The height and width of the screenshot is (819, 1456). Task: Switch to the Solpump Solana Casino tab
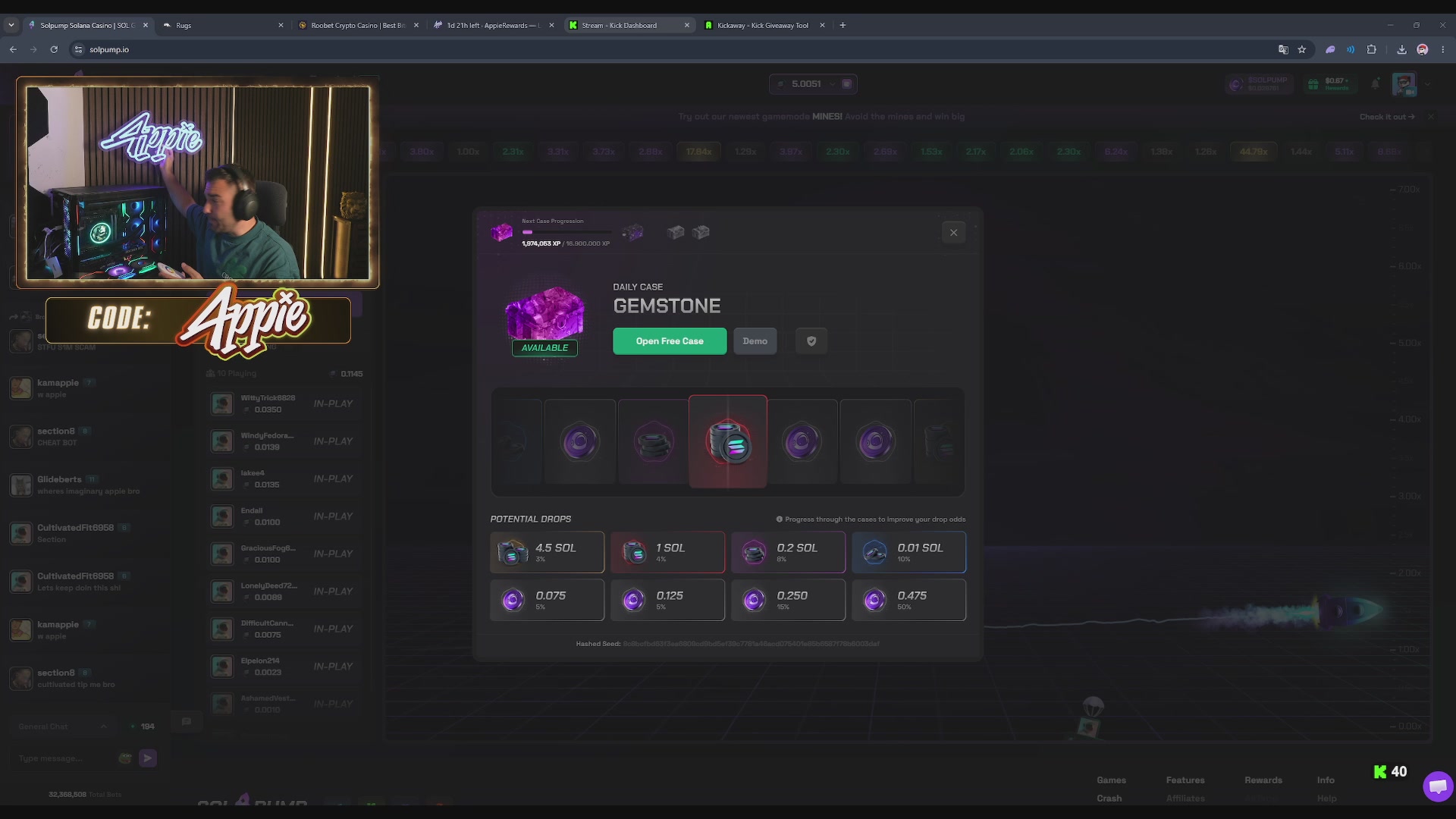88,25
